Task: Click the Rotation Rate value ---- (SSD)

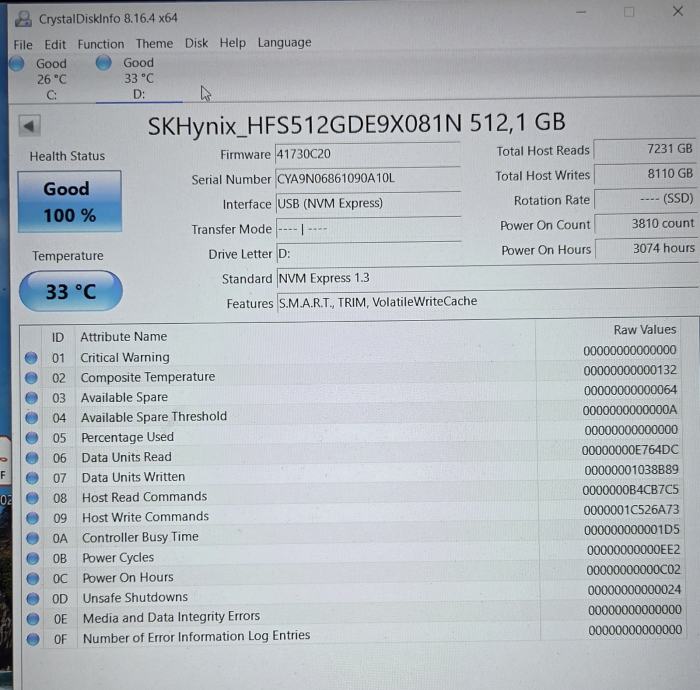Action: click(x=646, y=199)
